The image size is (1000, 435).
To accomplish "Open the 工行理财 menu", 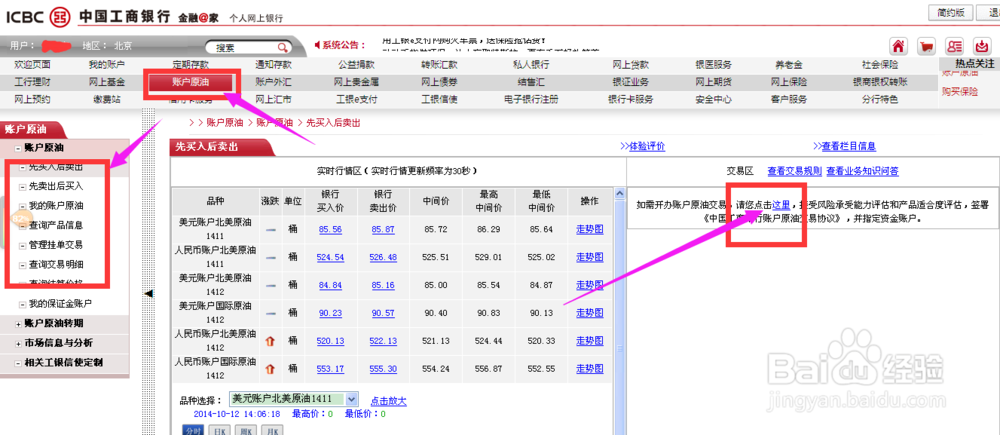I will click(x=33, y=82).
